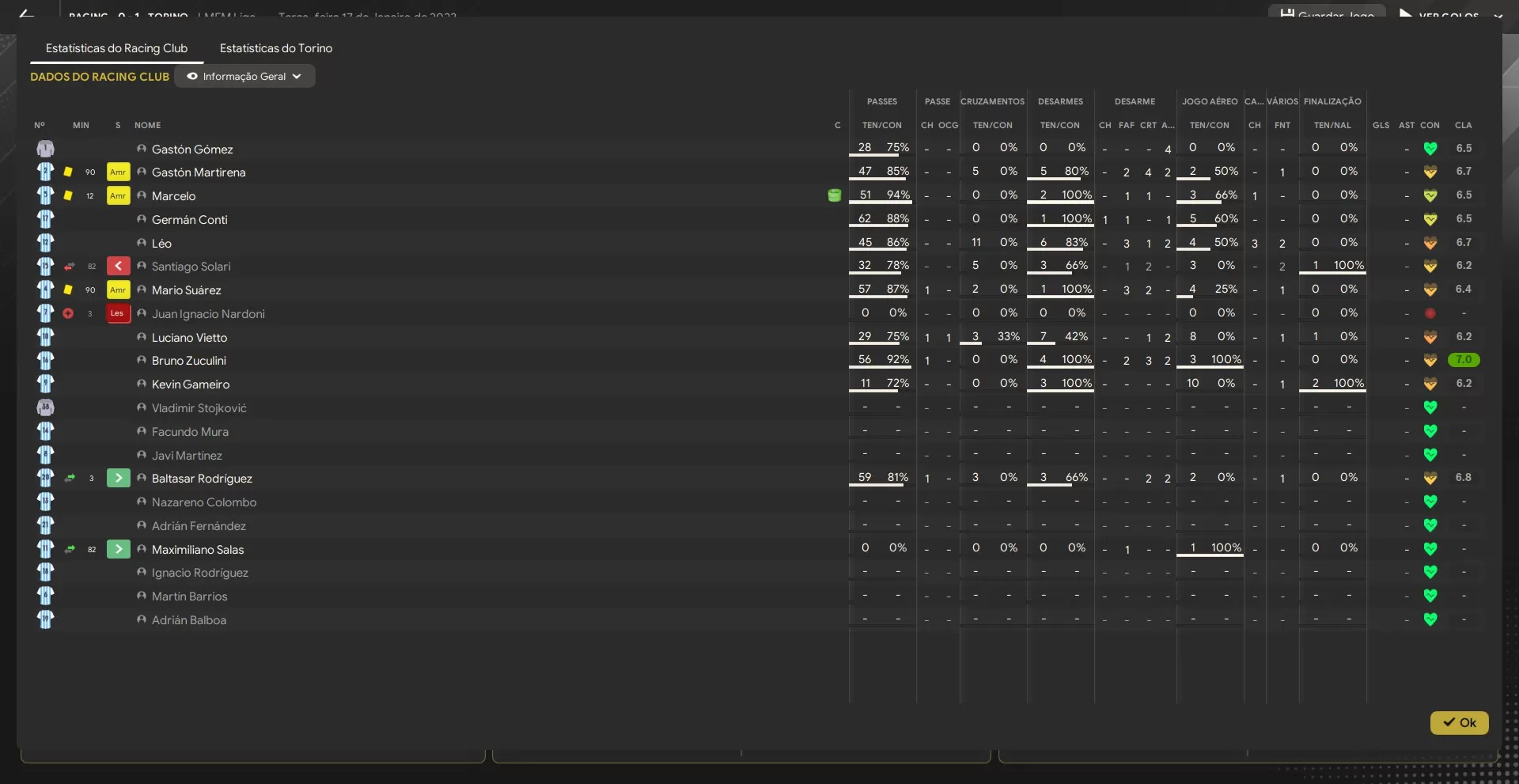Click Facundo Mura's green condition heart
Viewport: 1519px width, 784px height.
(x=1430, y=431)
